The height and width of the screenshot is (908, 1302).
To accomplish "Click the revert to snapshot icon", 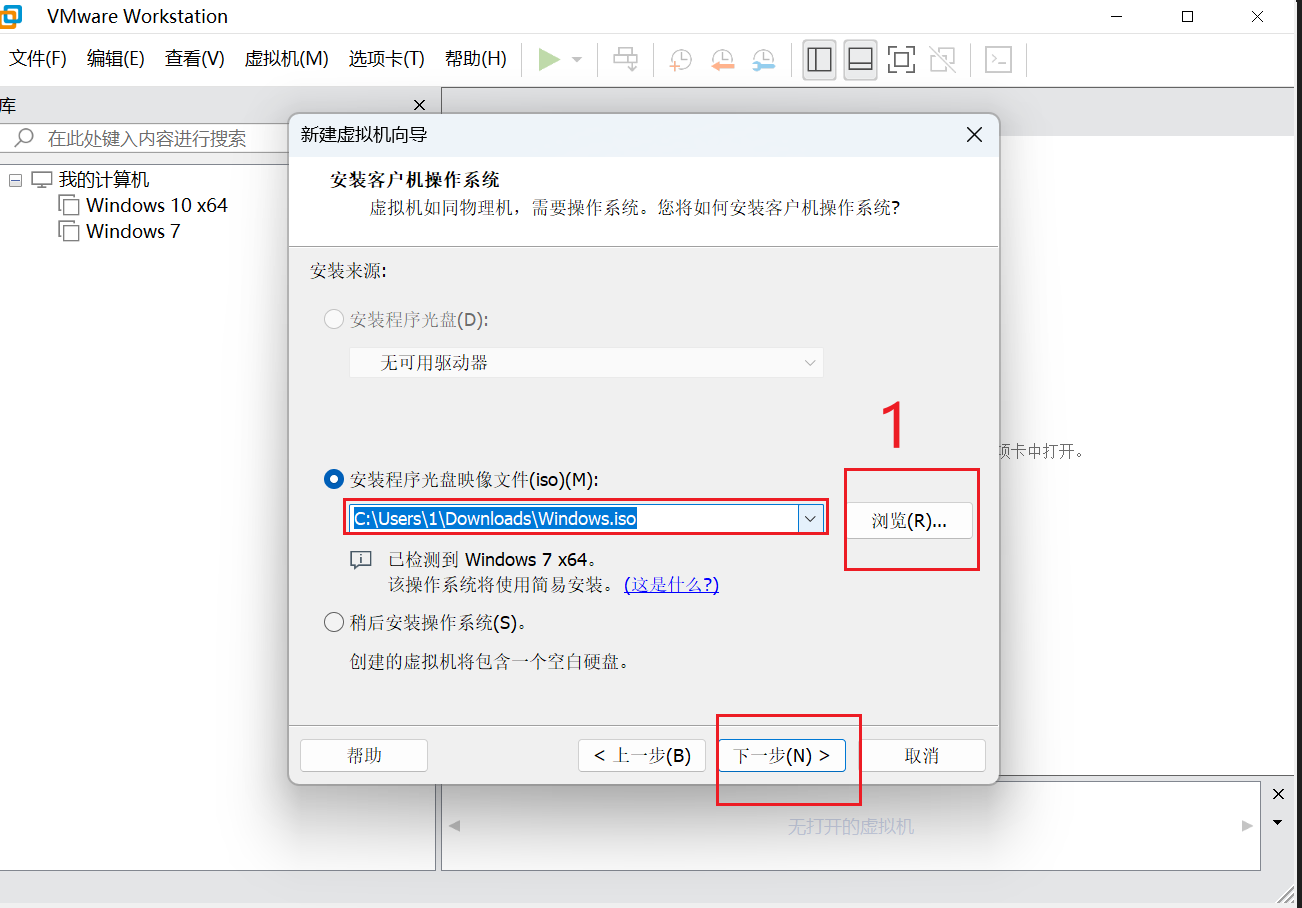I will [722, 60].
